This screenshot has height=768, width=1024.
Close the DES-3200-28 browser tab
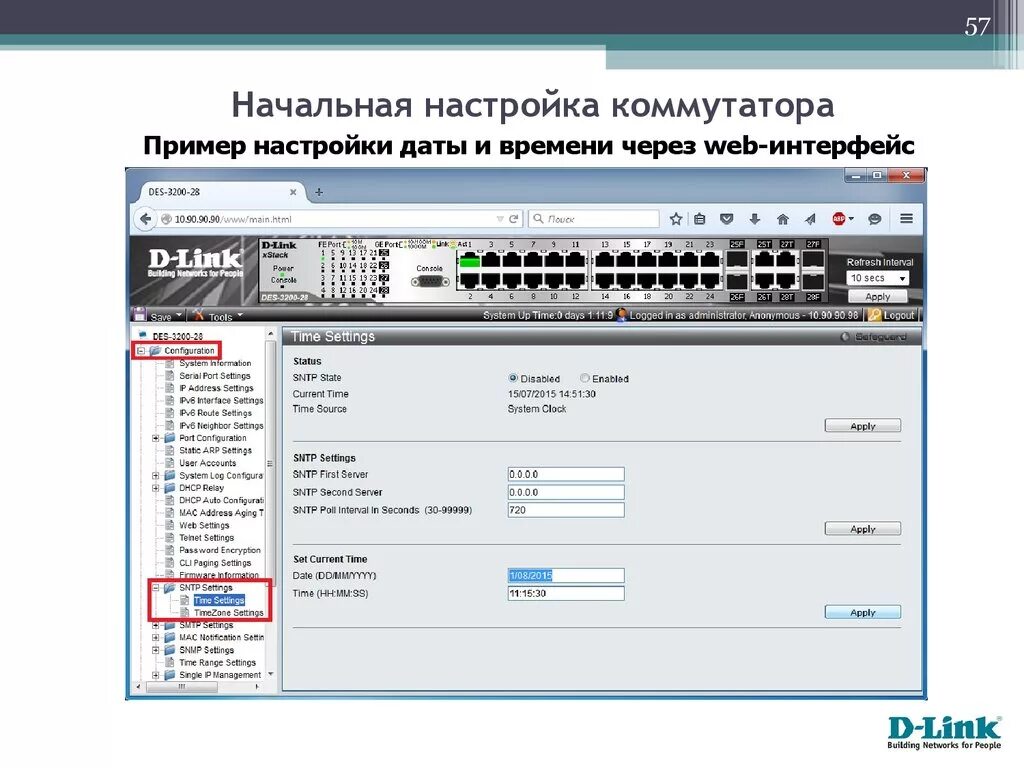click(293, 192)
